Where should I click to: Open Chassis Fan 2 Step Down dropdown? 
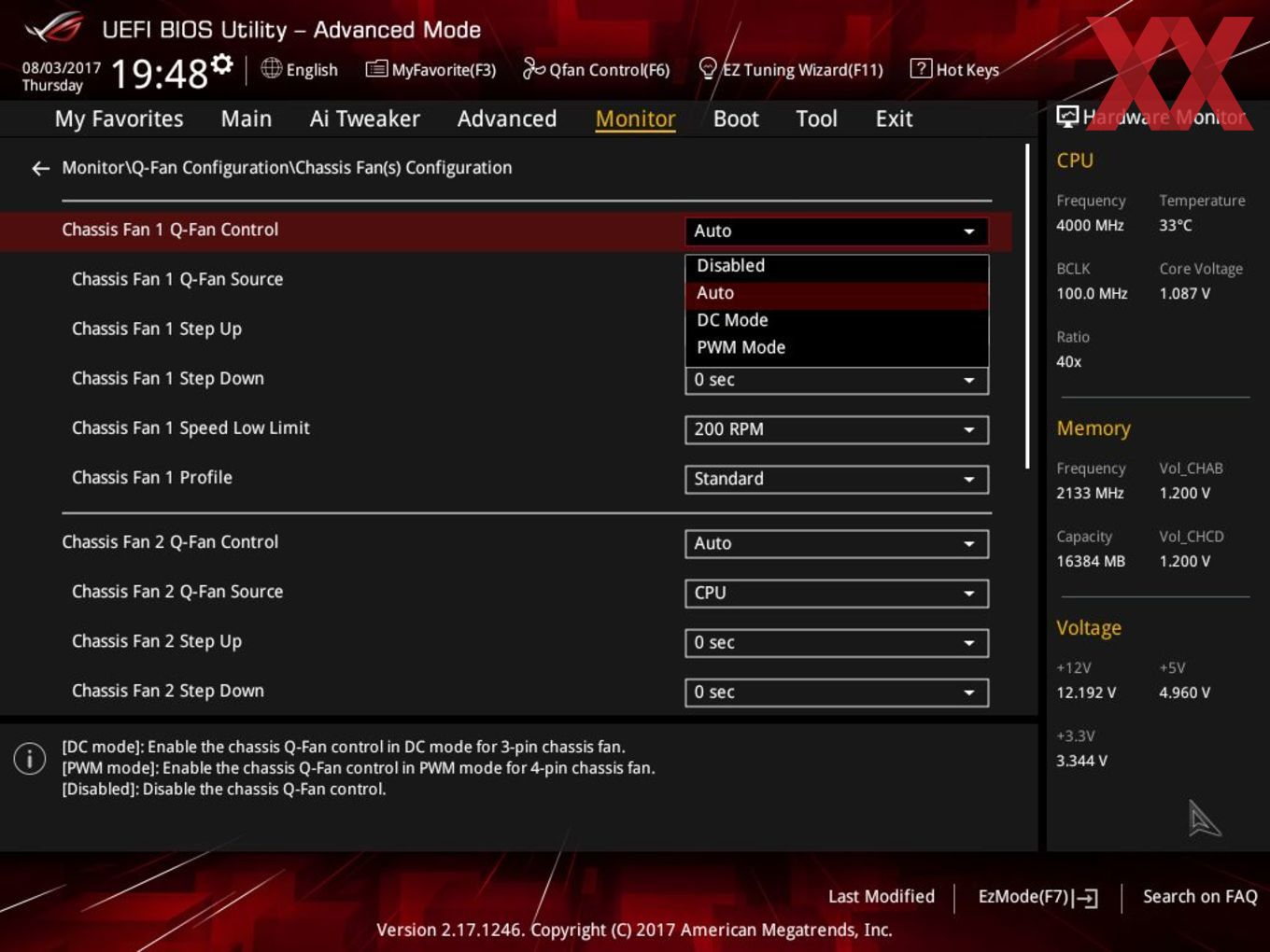click(x=837, y=692)
